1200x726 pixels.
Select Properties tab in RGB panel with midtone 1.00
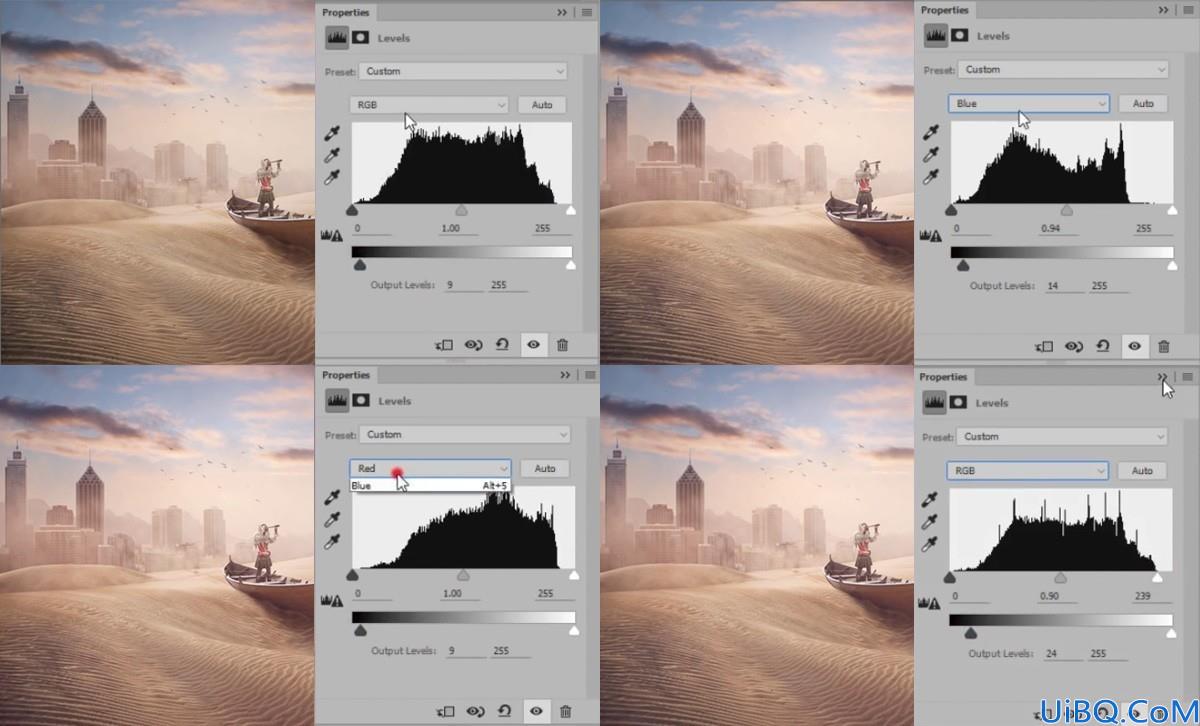point(346,12)
